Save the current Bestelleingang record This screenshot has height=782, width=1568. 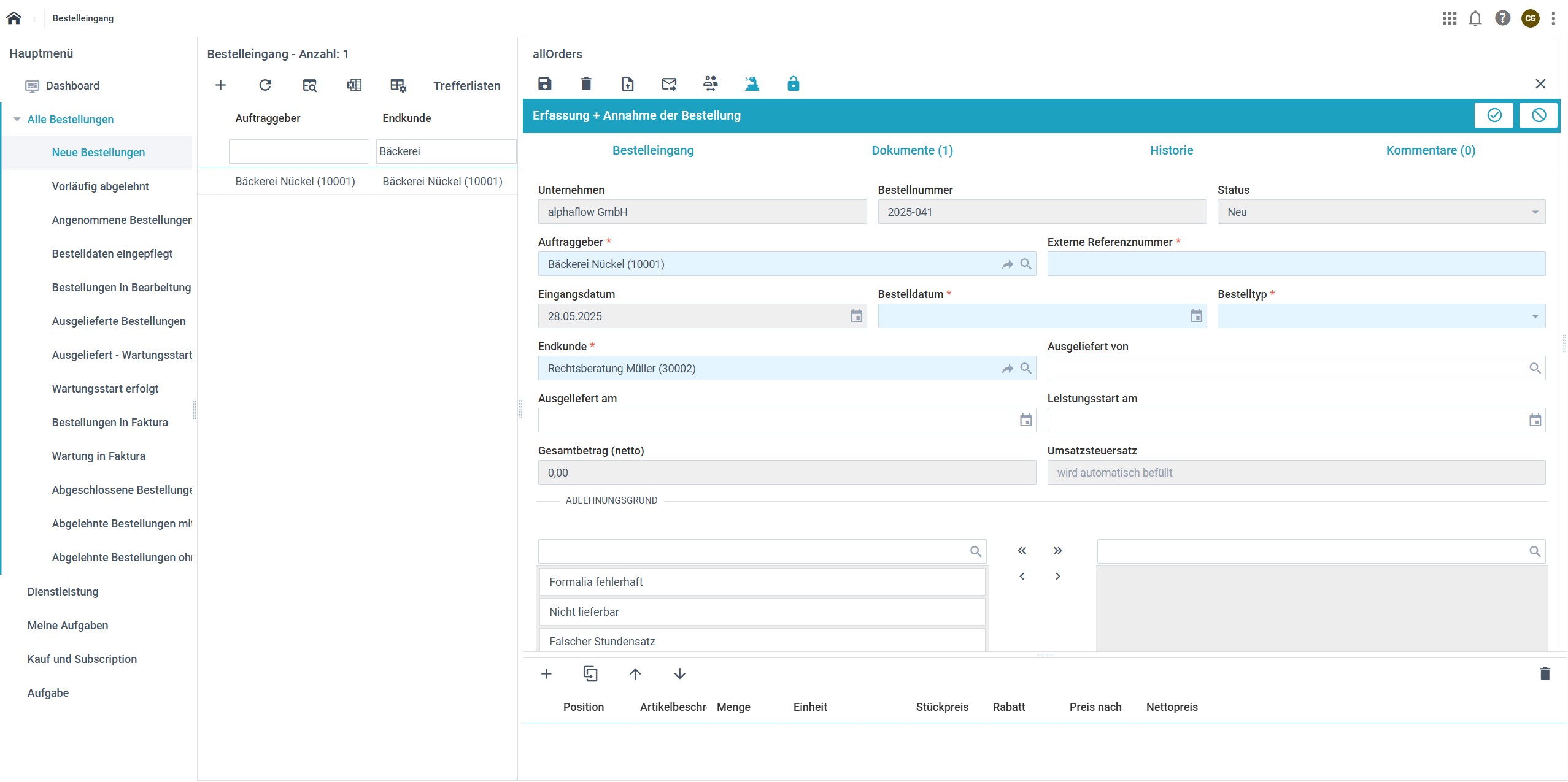click(x=545, y=83)
